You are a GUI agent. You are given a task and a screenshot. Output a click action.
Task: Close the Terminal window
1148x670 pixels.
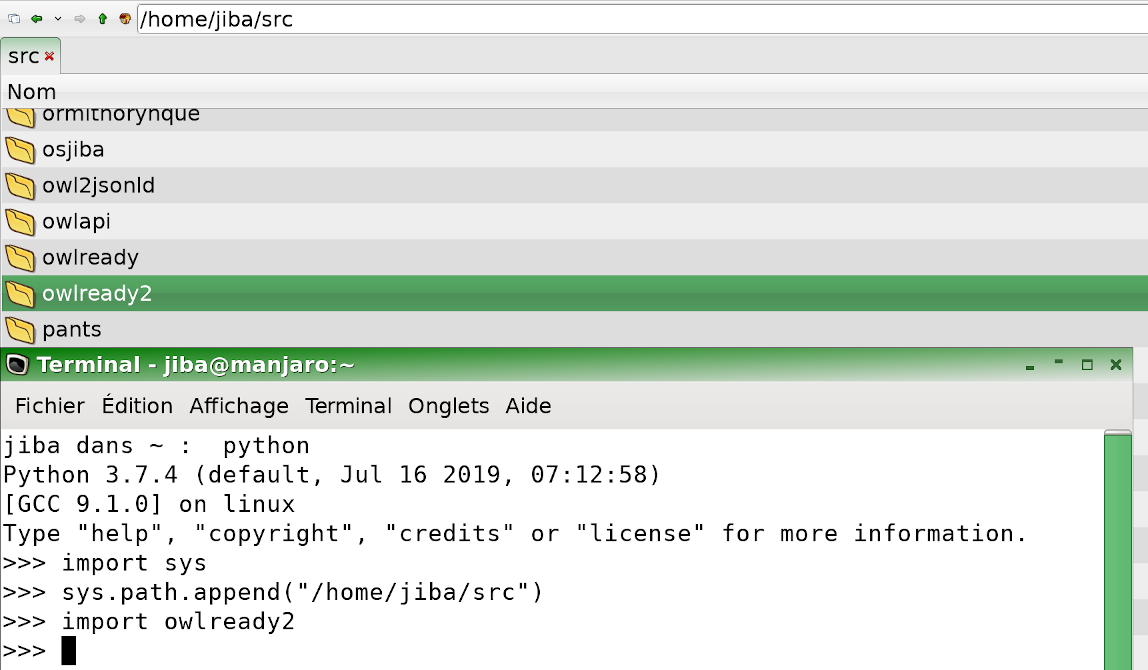(1116, 365)
